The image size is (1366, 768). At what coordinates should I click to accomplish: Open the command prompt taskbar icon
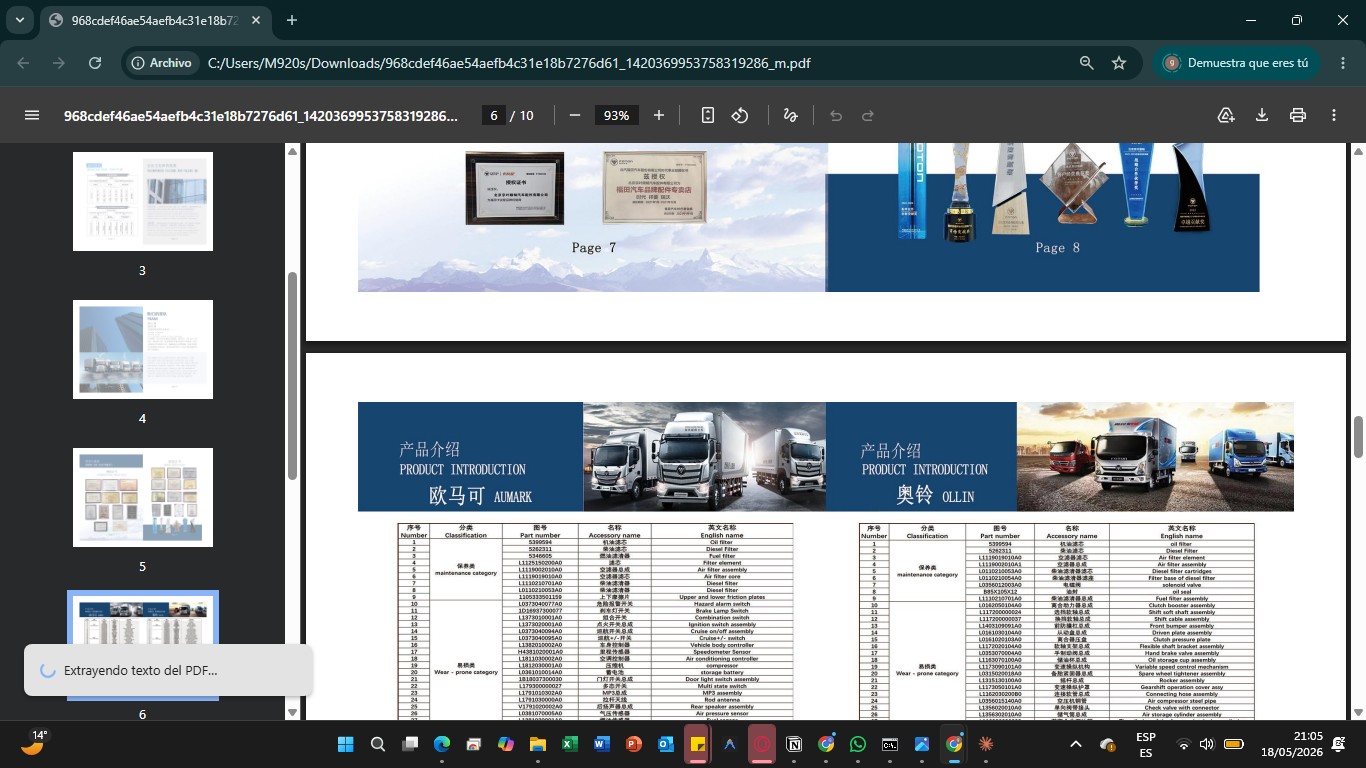click(x=890, y=744)
